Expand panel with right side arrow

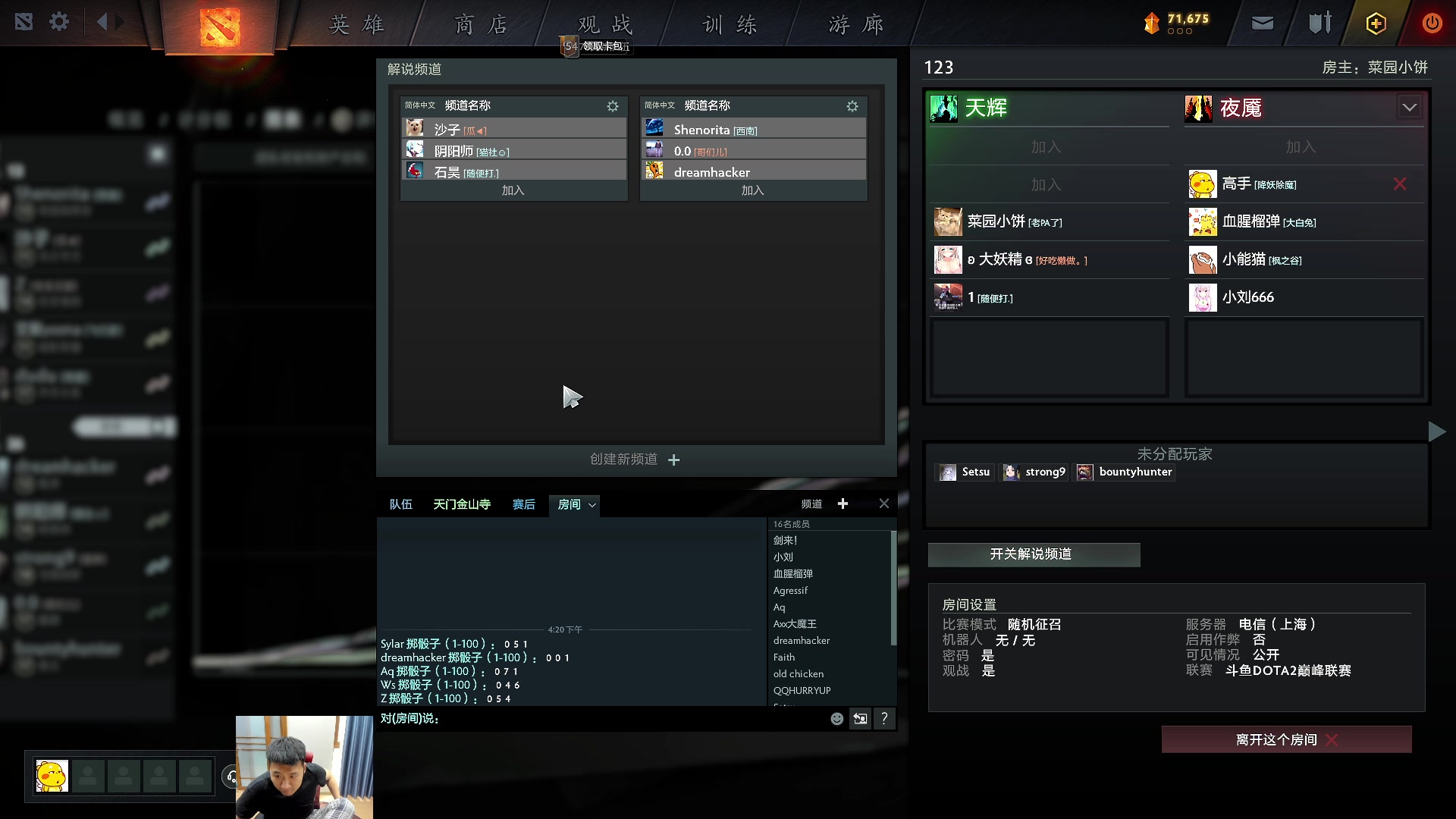pyautogui.click(x=1436, y=432)
